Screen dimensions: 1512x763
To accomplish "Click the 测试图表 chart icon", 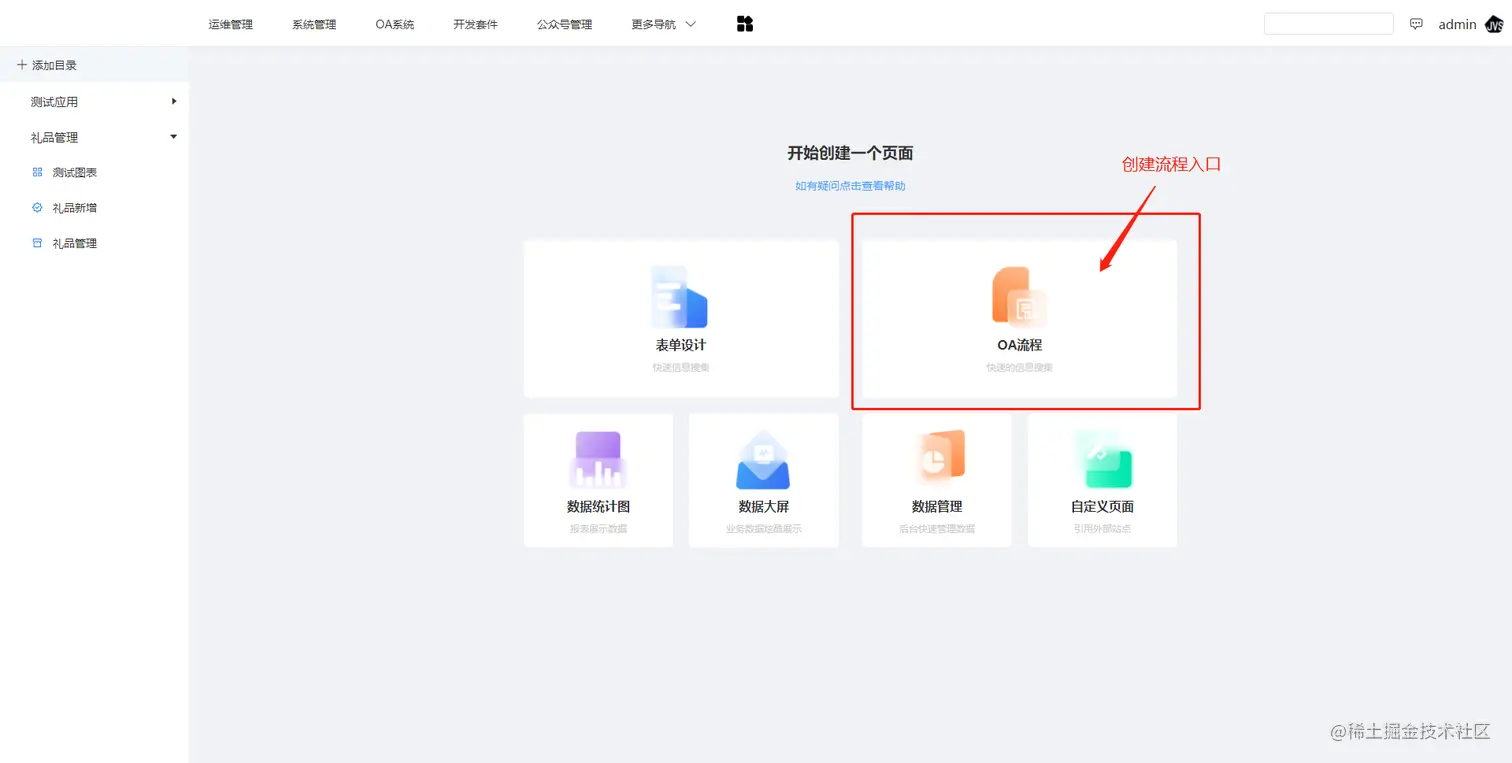I will pyautogui.click(x=37, y=172).
